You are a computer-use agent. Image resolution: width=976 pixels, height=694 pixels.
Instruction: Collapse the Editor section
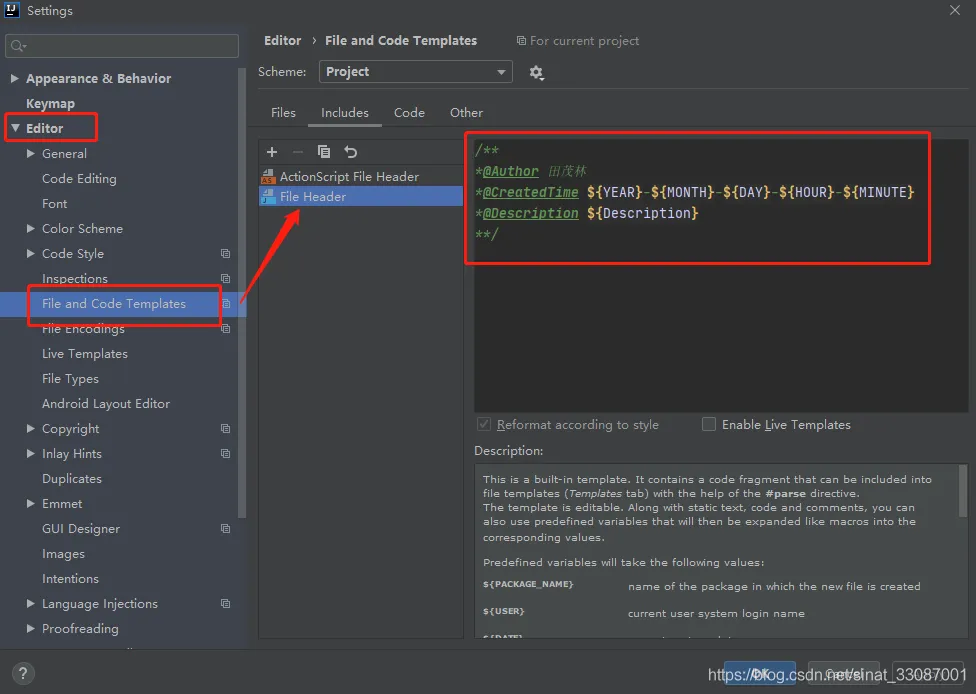(15, 128)
